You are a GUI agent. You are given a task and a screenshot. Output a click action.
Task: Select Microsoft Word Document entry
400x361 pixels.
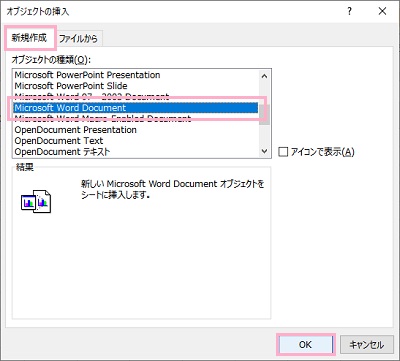[x=136, y=108]
